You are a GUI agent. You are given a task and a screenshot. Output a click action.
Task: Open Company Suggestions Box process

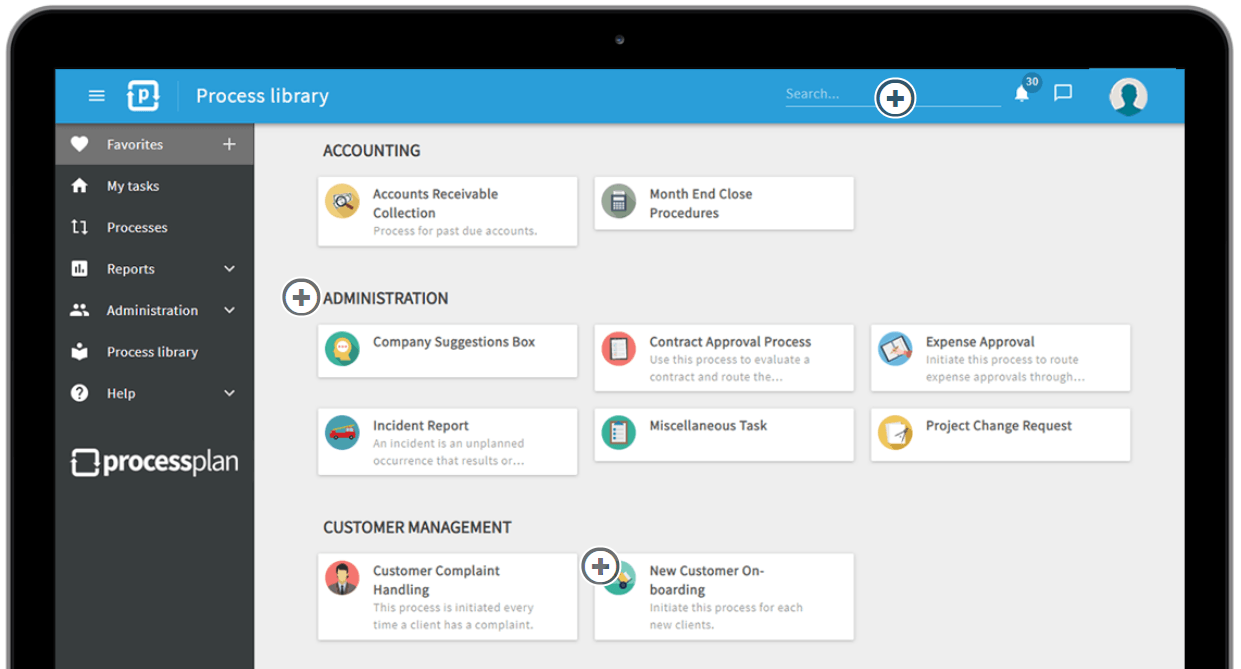[x=454, y=341]
